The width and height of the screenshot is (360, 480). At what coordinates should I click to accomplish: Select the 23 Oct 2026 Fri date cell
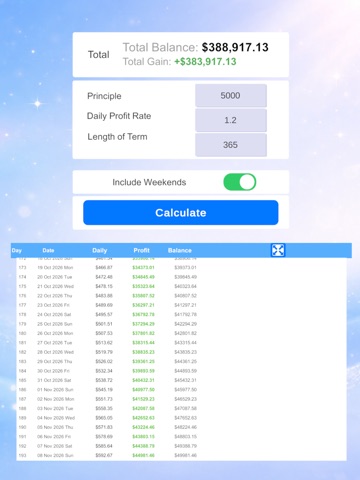(x=53, y=305)
